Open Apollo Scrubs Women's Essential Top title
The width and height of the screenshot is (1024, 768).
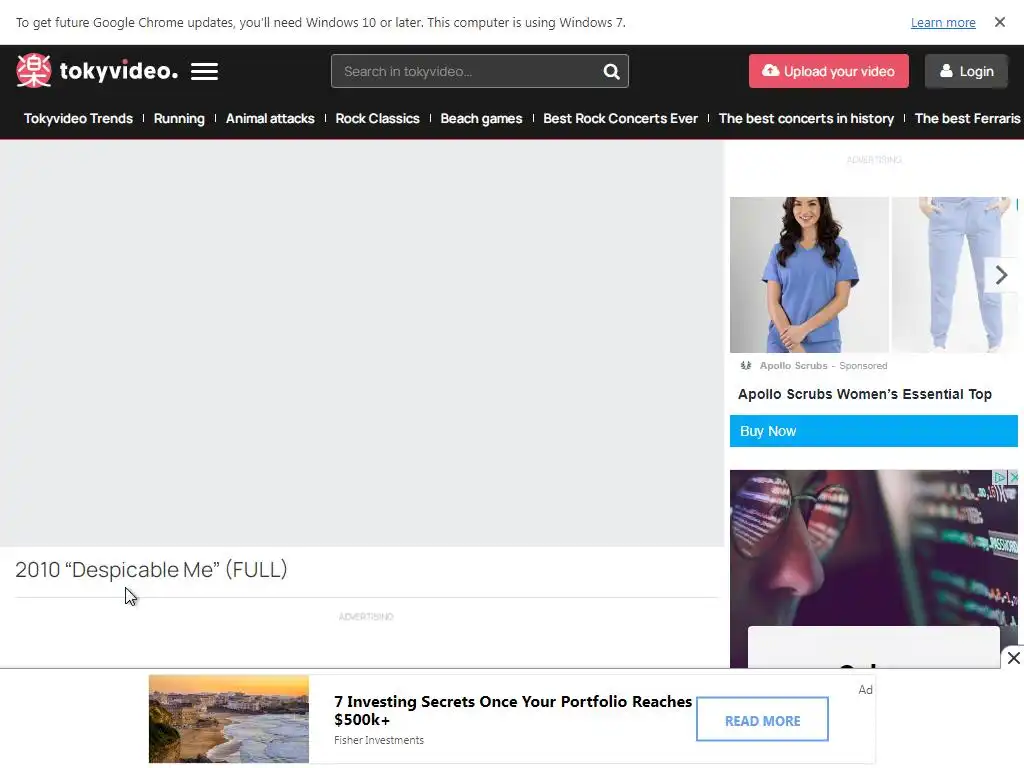pyautogui.click(x=865, y=394)
